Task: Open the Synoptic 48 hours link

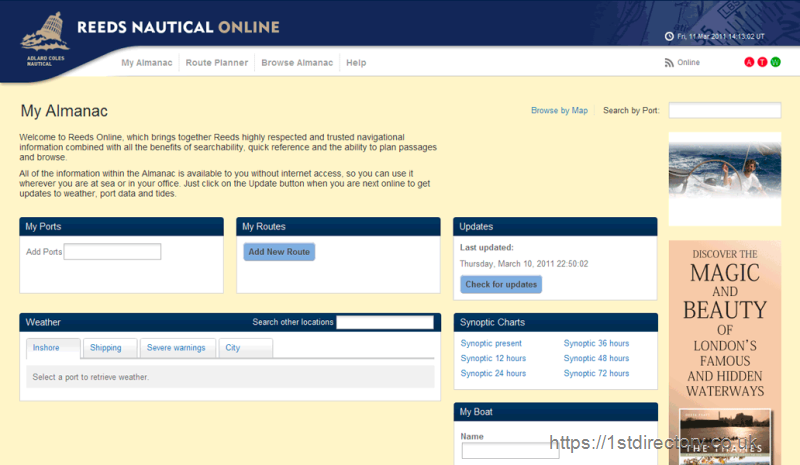Action: click(x=596, y=358)
